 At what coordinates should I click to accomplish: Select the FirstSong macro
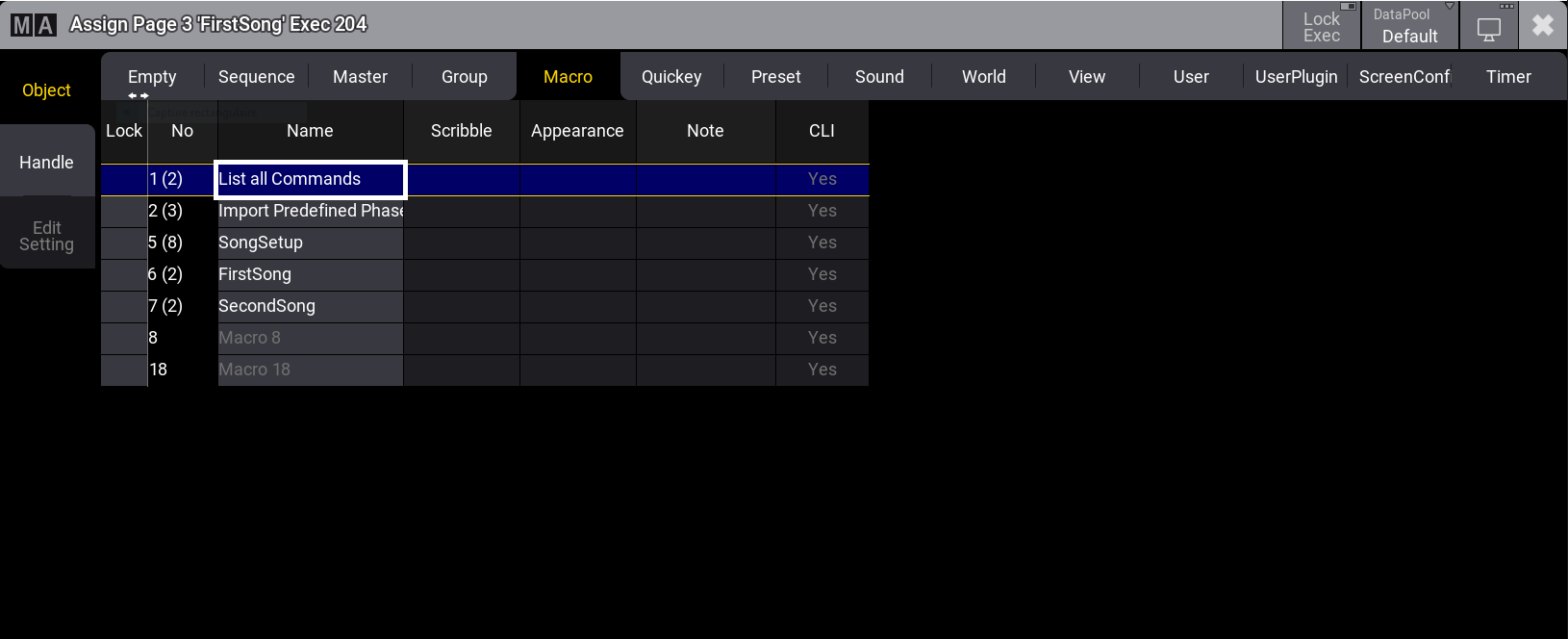point(310,274)
